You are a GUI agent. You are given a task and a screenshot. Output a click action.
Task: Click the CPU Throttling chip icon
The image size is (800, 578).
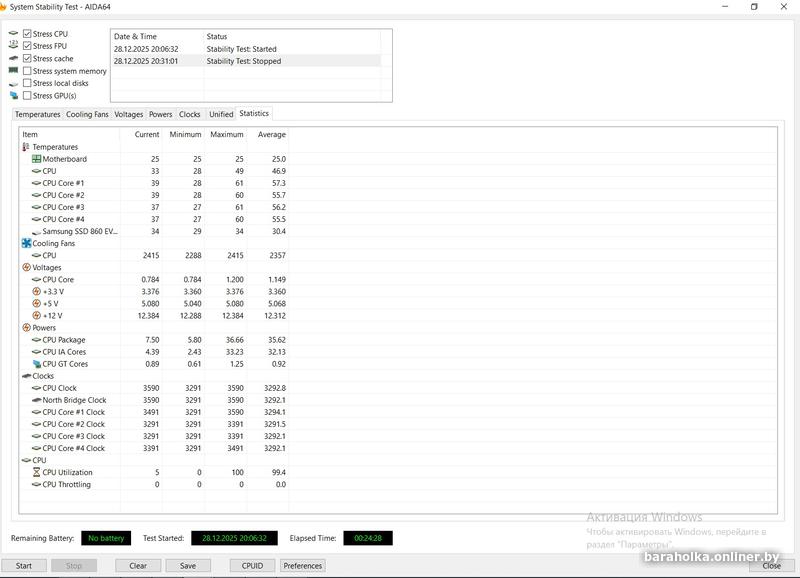point(36,485)
